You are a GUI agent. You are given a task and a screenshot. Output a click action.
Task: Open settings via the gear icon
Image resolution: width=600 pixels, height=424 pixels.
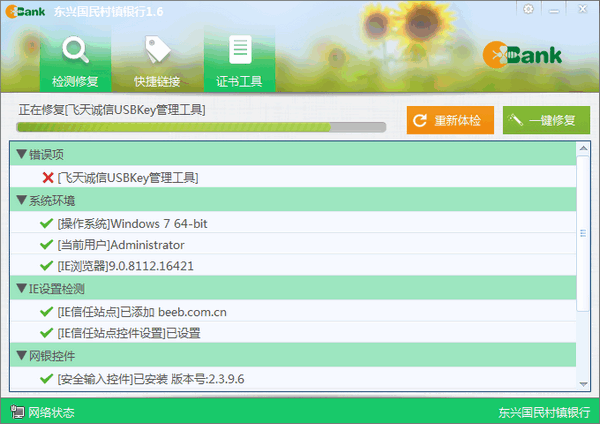(528, 9)
